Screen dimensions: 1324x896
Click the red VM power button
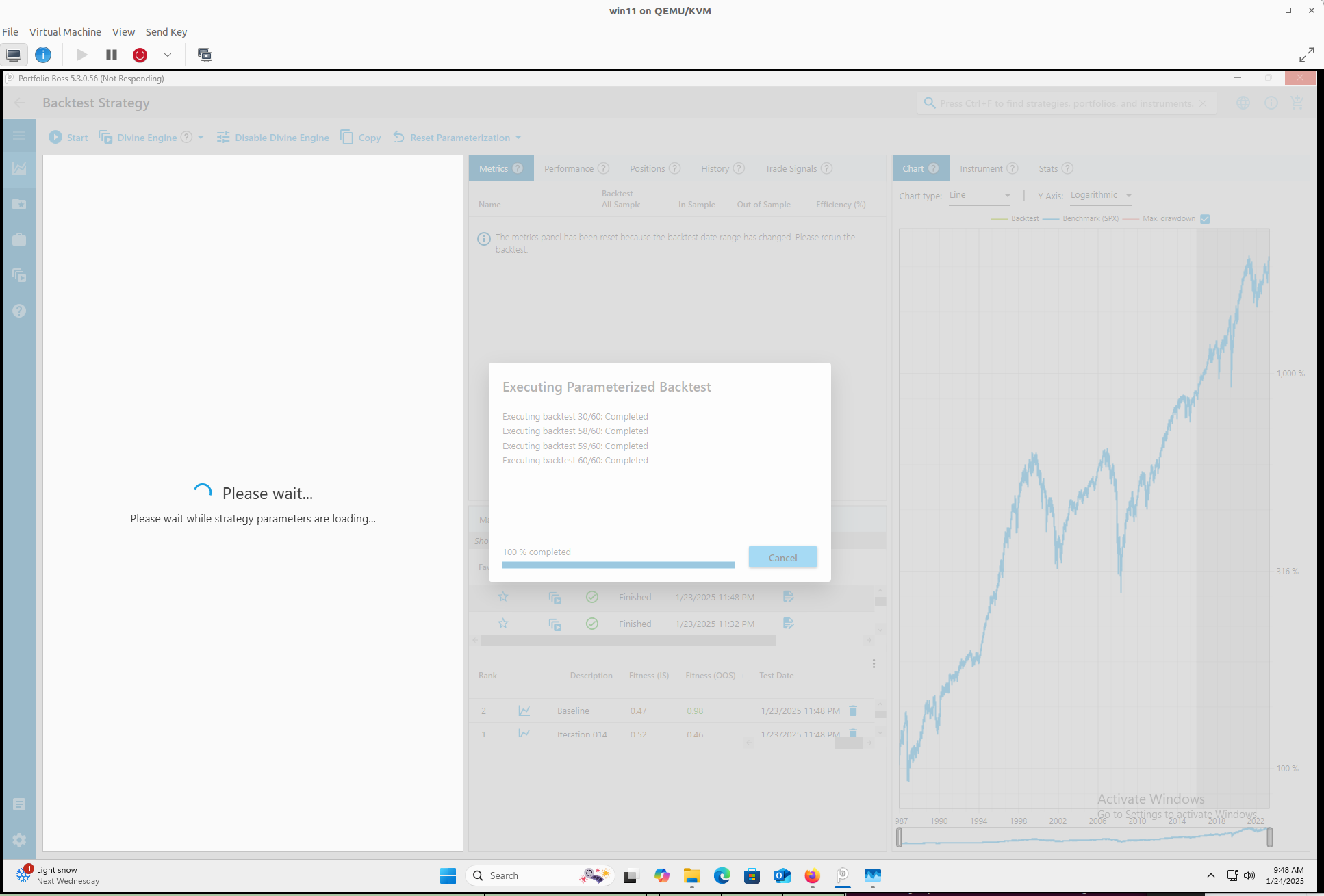[x=140, y=55]
